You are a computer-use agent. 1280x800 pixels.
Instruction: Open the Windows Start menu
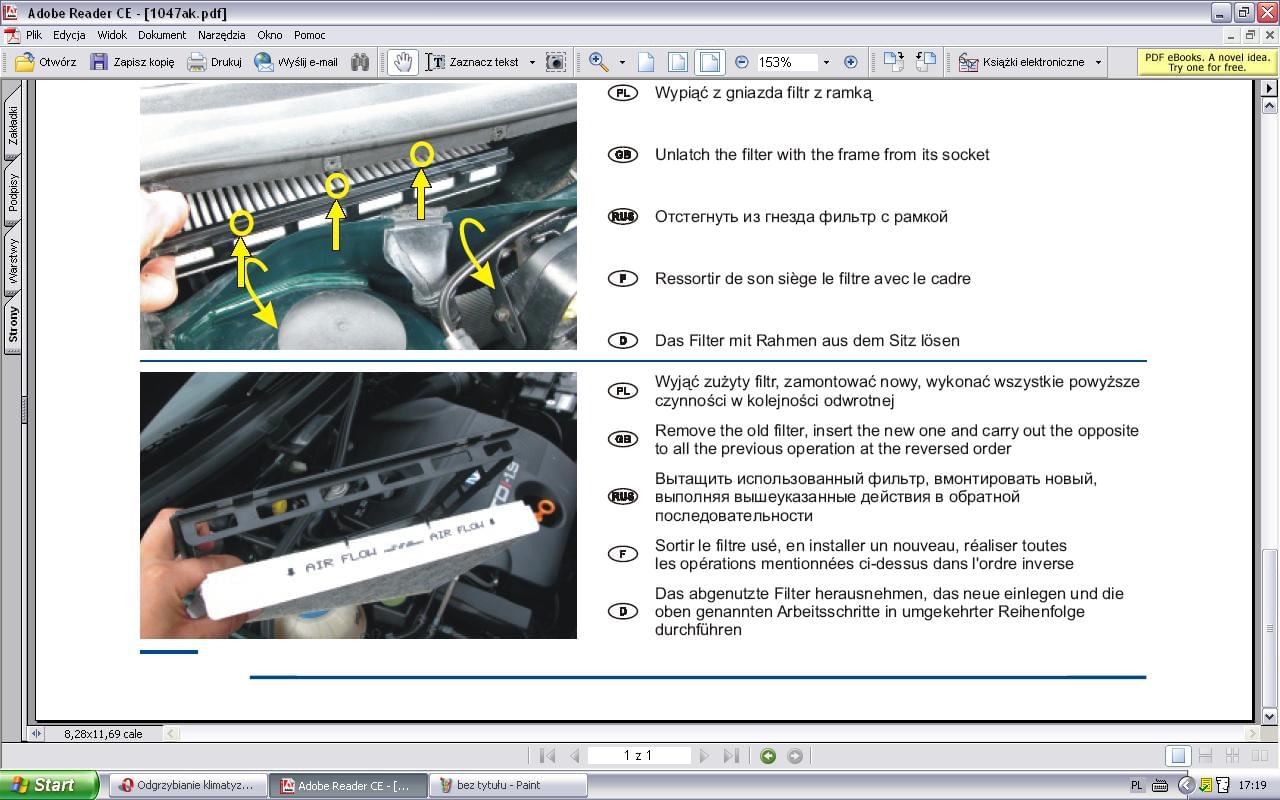[49, 785]
